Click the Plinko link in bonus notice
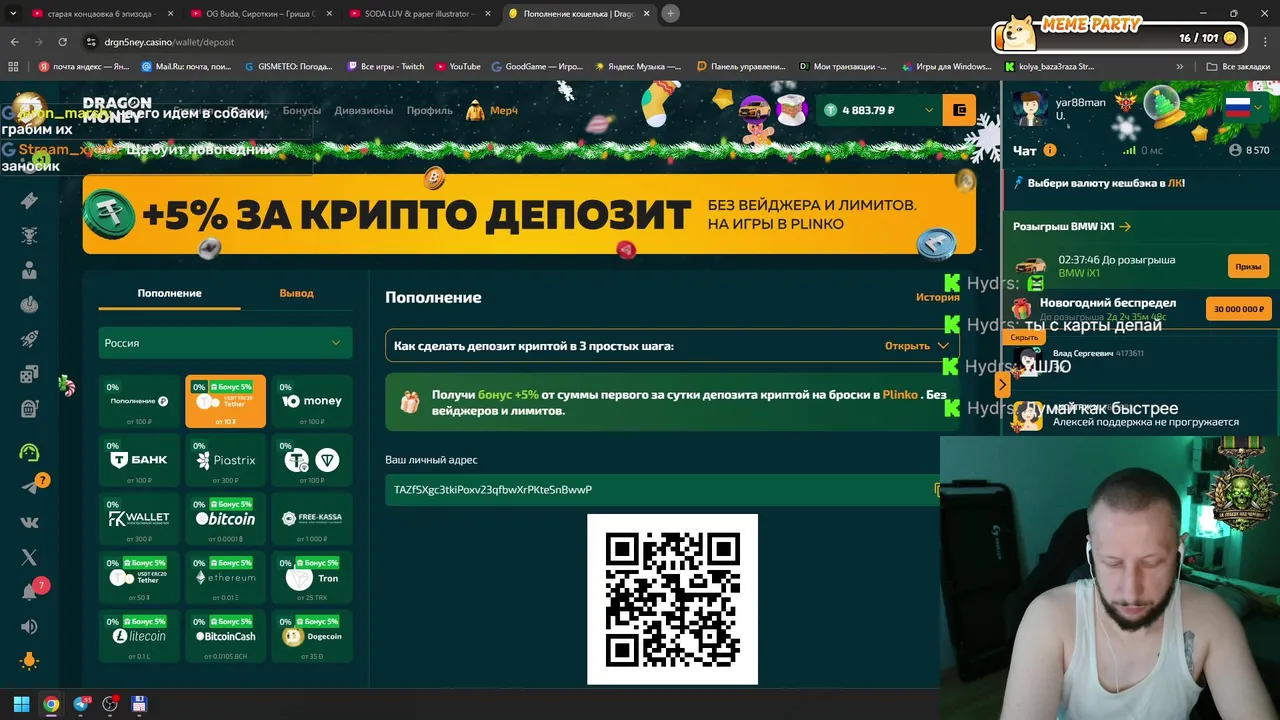This screenshot has height=720, width=1280. [900, 395]
